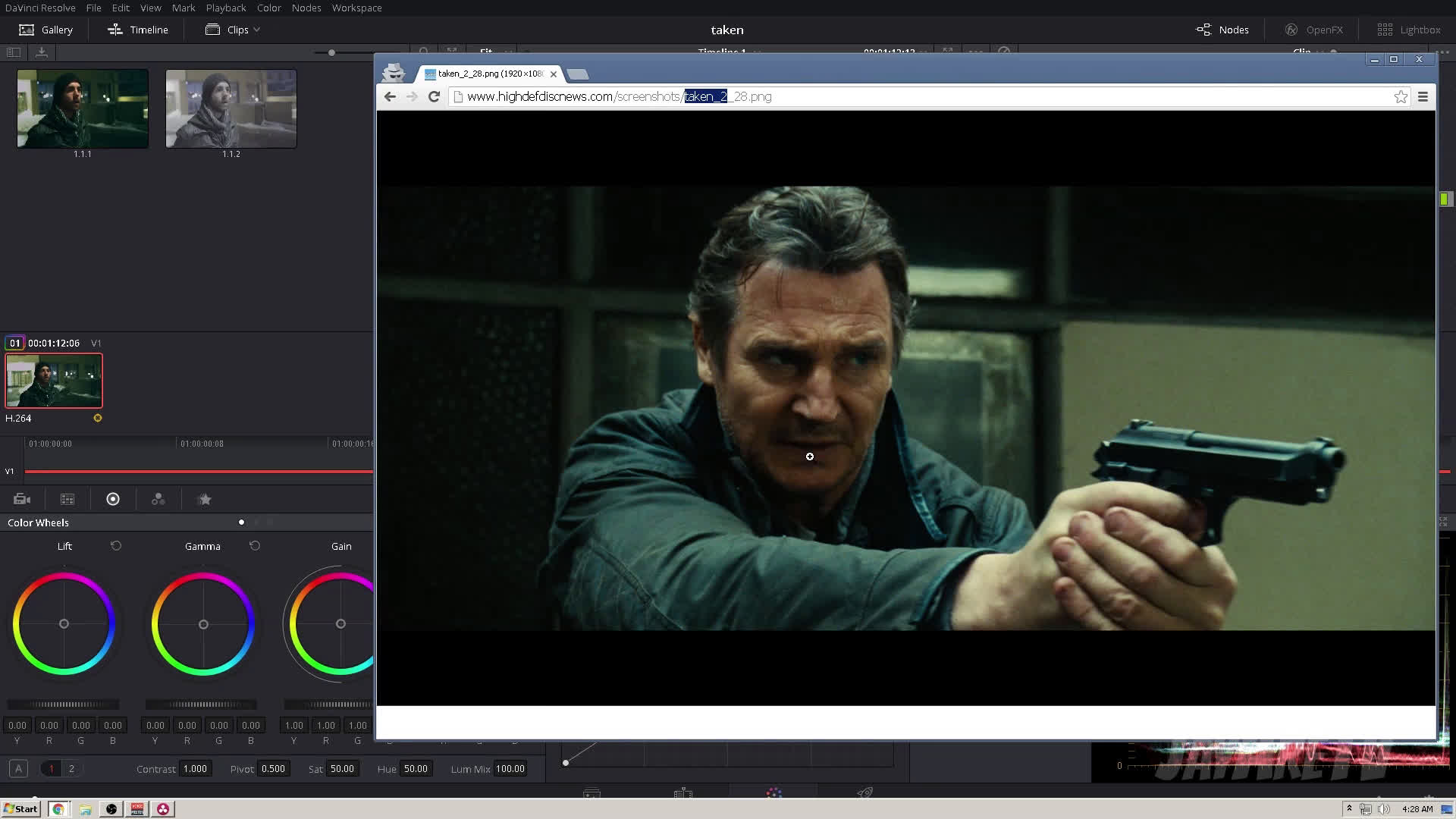
Task: Toggle the Timeline panel
Action: tap(138, 30)
